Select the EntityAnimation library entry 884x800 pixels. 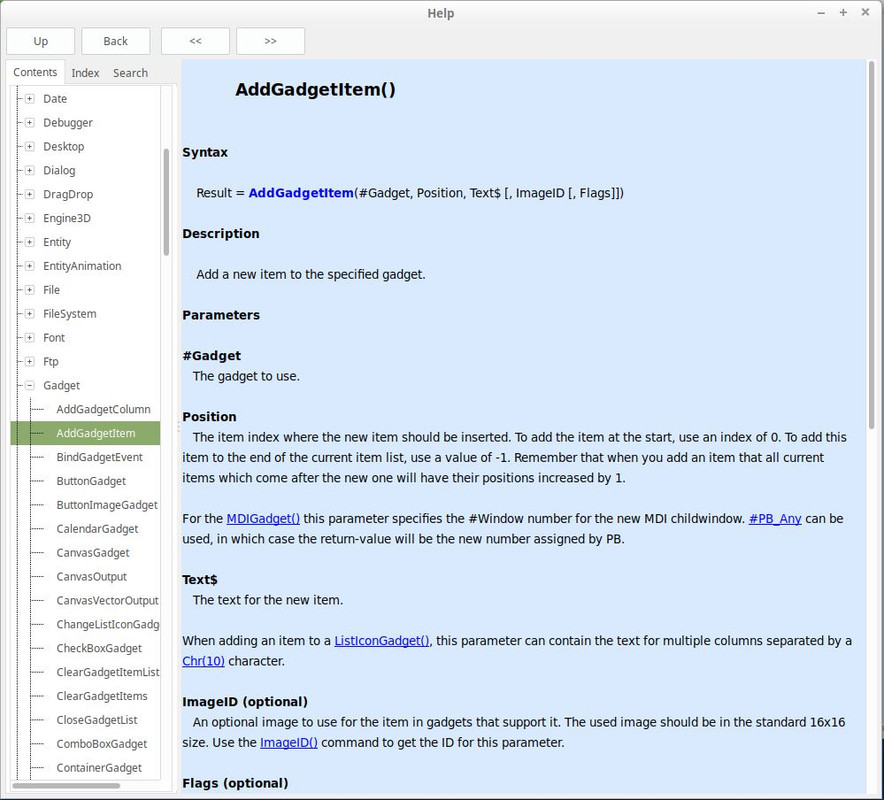82,266
